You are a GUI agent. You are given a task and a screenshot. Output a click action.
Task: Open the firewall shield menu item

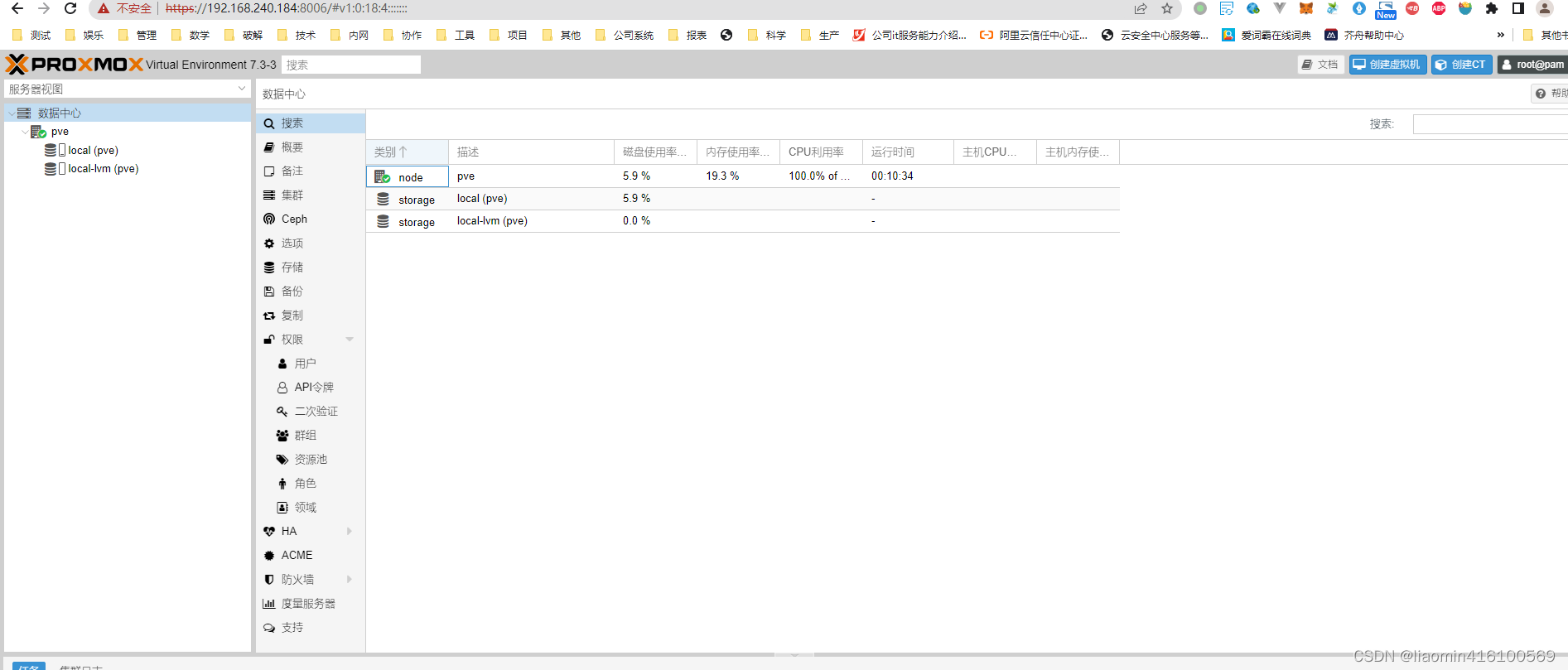297,580
